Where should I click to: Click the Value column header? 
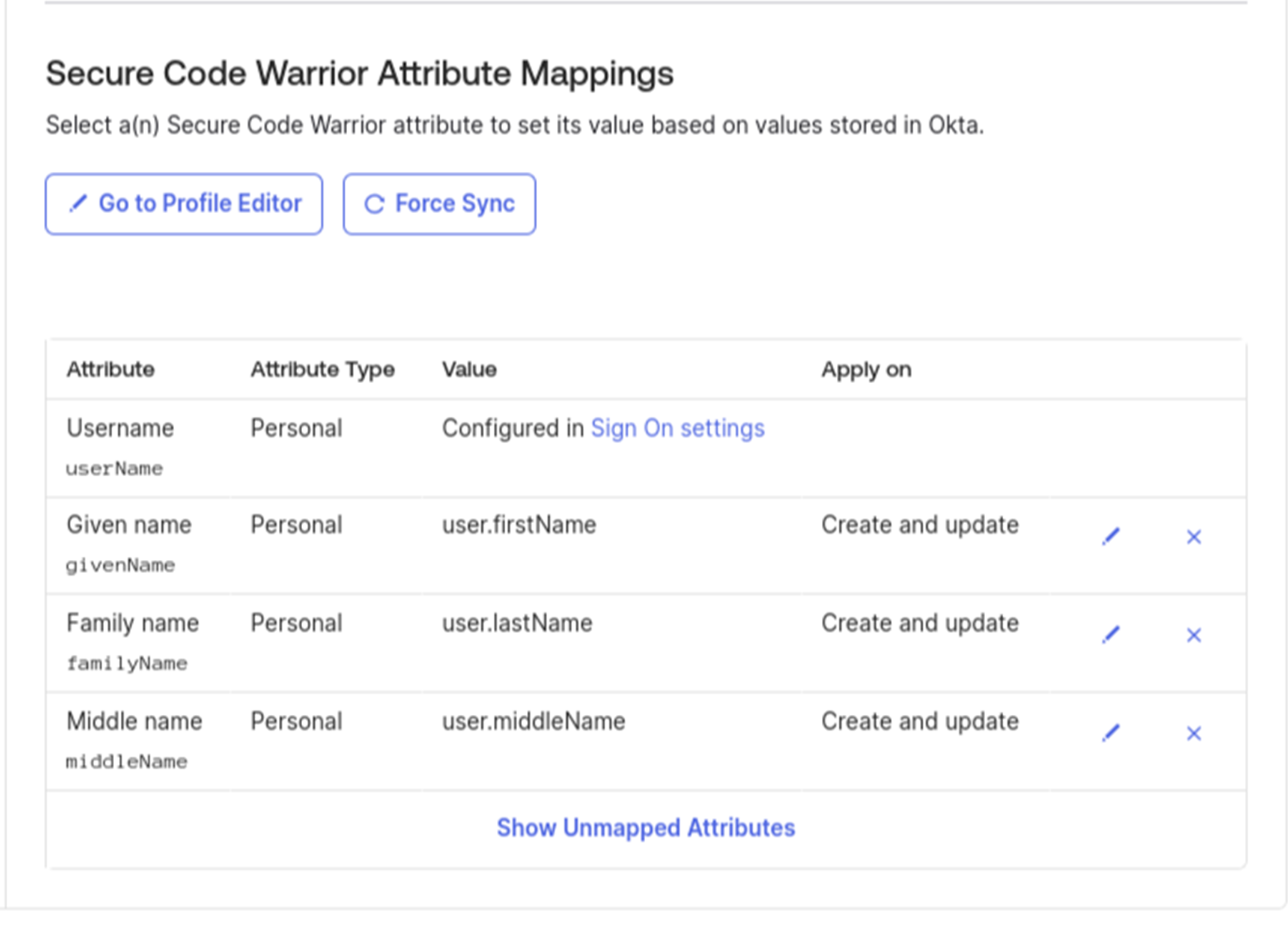point(469,369)
